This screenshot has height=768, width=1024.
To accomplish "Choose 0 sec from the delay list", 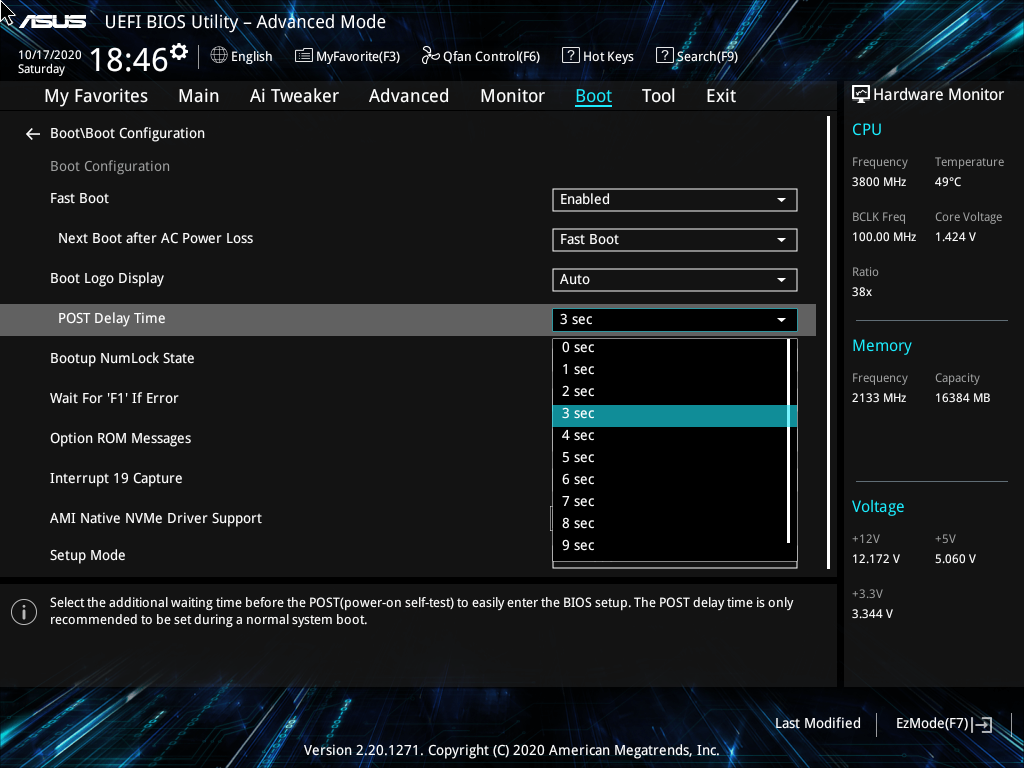I will click(670, 347).
